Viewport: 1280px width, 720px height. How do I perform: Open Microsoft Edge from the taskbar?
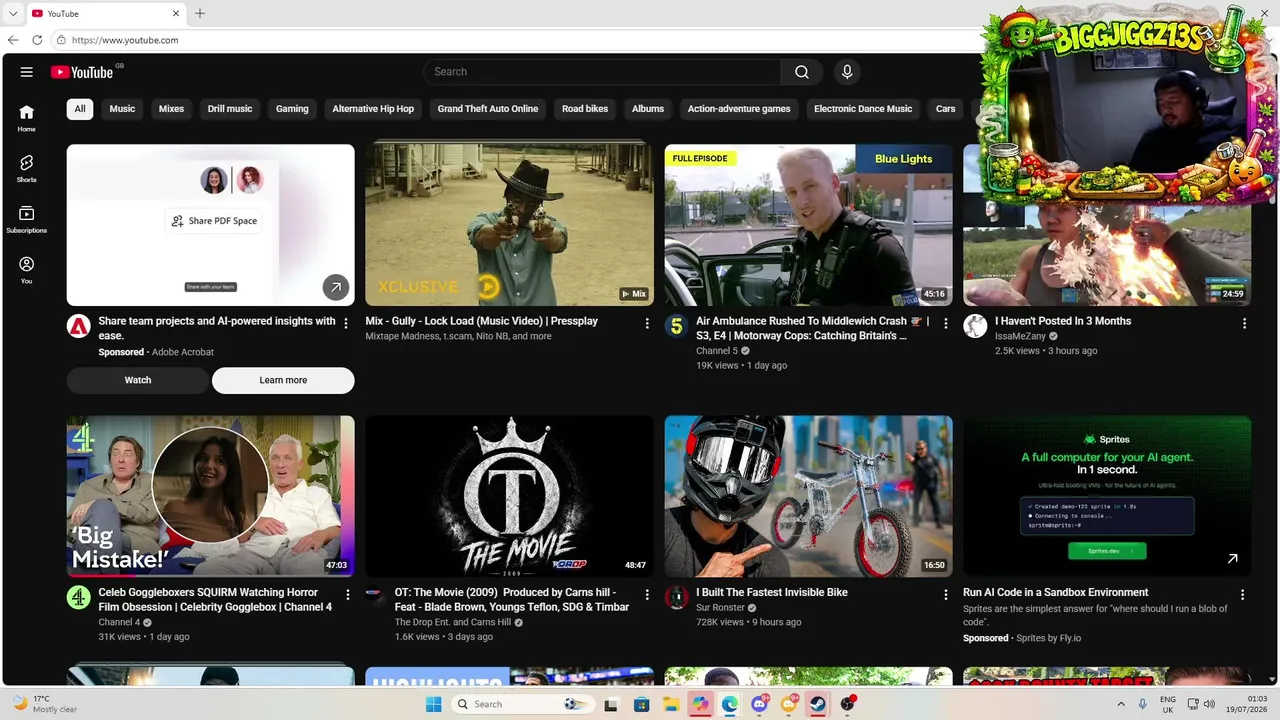(730, 704)
